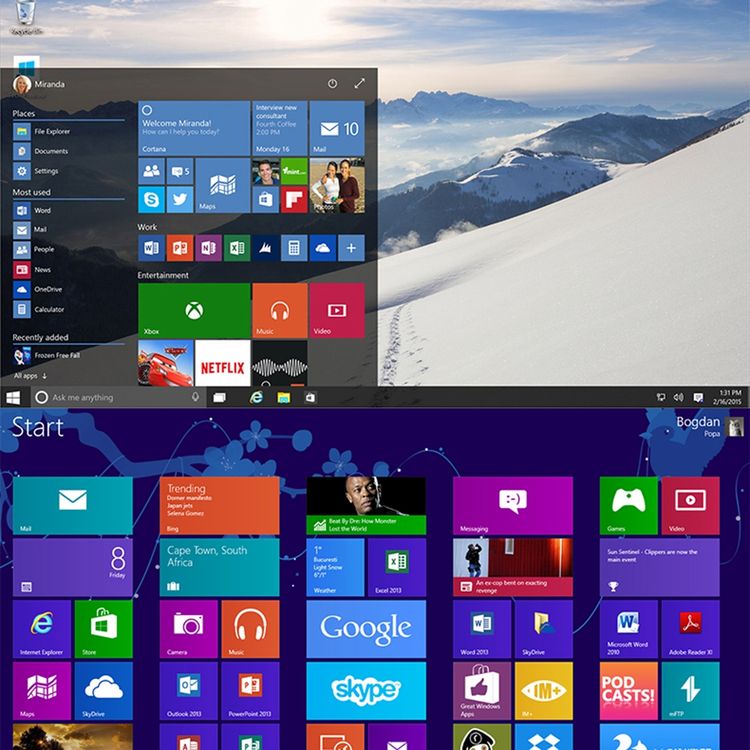Launch the green Xbox tile
Screen dimensions: 750x750
click(194, 310)
